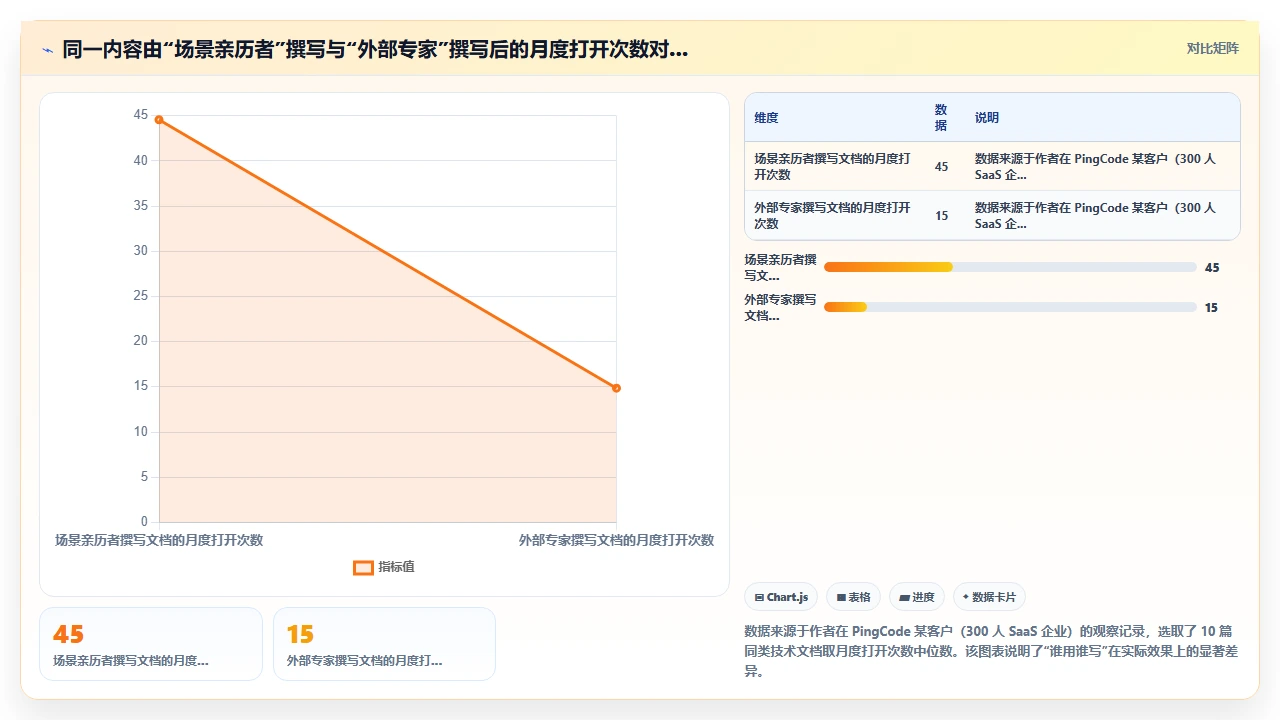The height and width of the screenshot is (720, 1280).
Task: Click the value 15 beside the progress bar
Action: 1211,308
